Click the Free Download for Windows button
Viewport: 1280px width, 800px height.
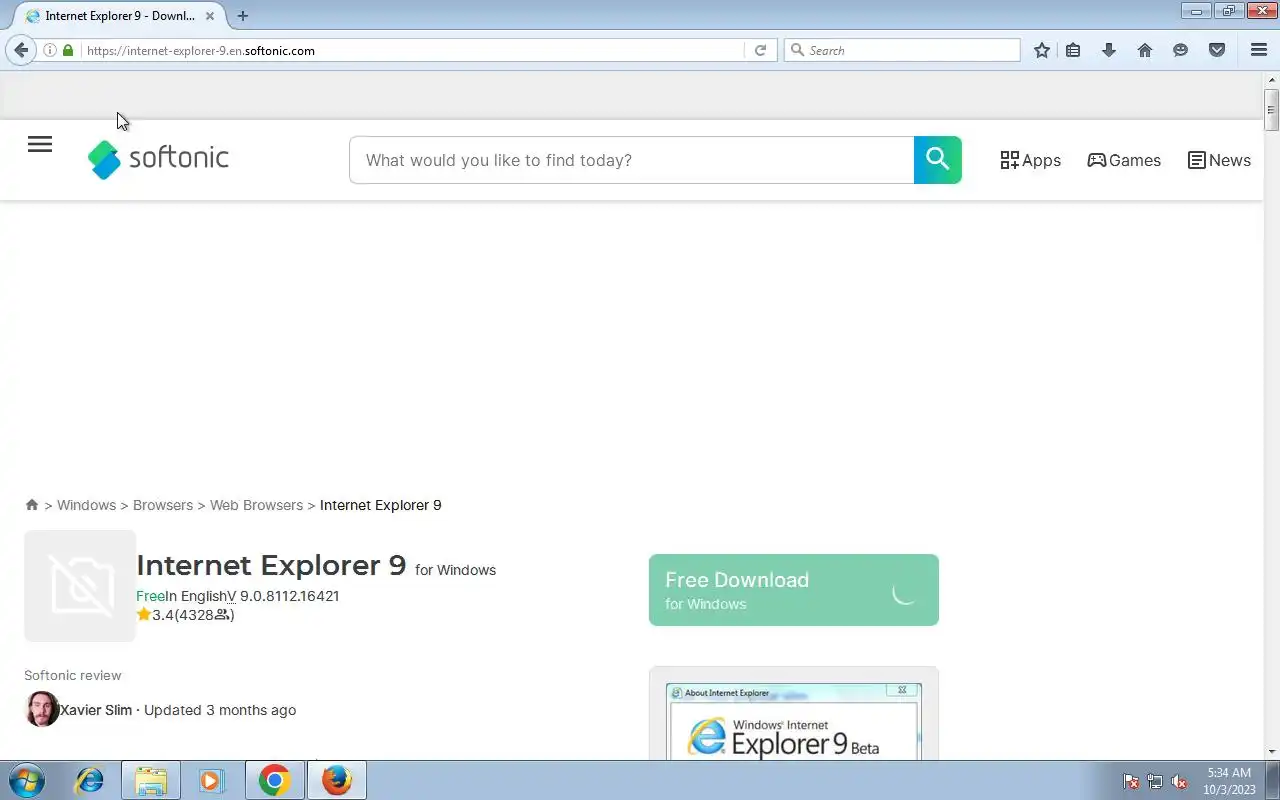coord(794,590)
